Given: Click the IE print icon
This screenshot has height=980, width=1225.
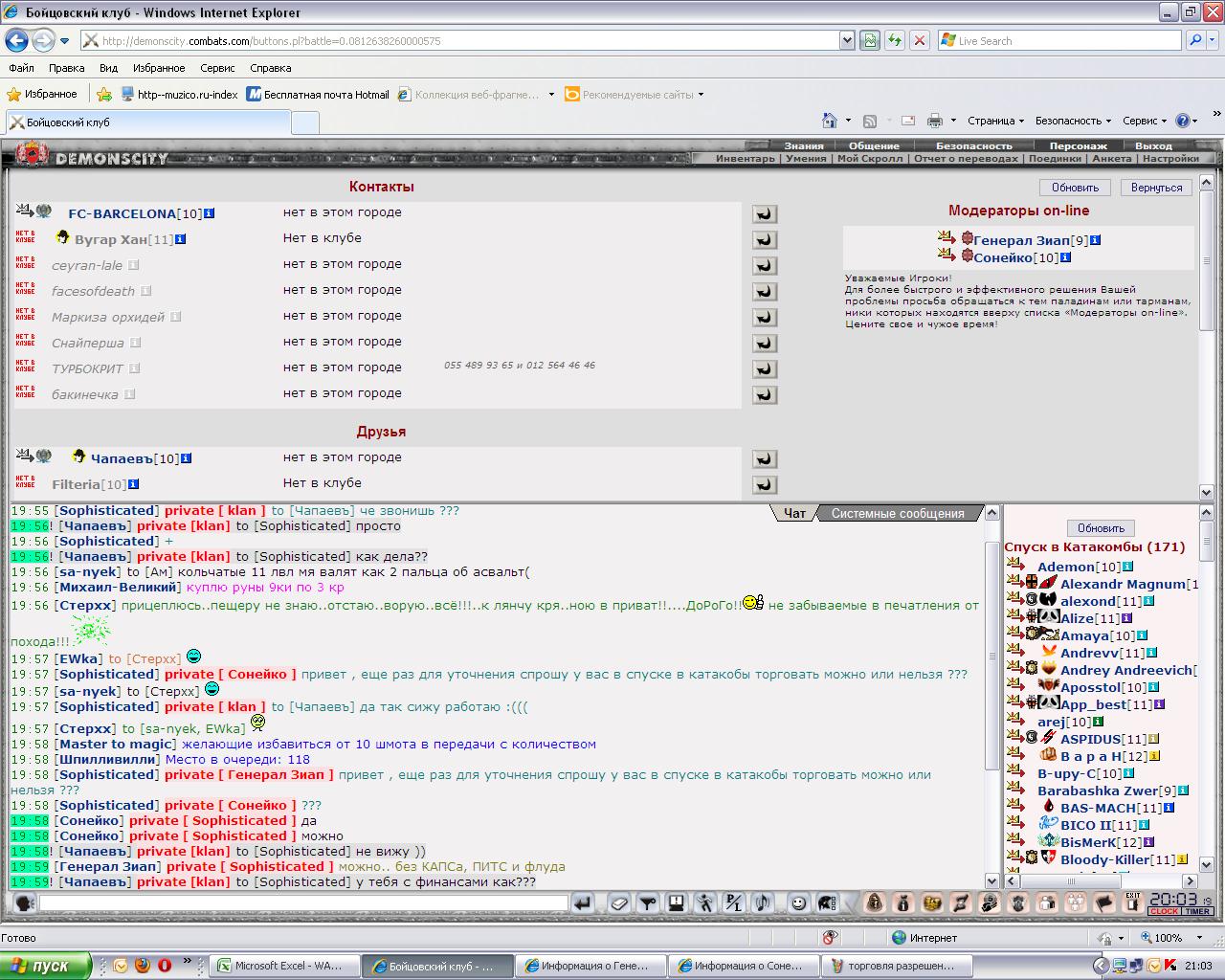Looking at the screenshot, I should point(935,121).
